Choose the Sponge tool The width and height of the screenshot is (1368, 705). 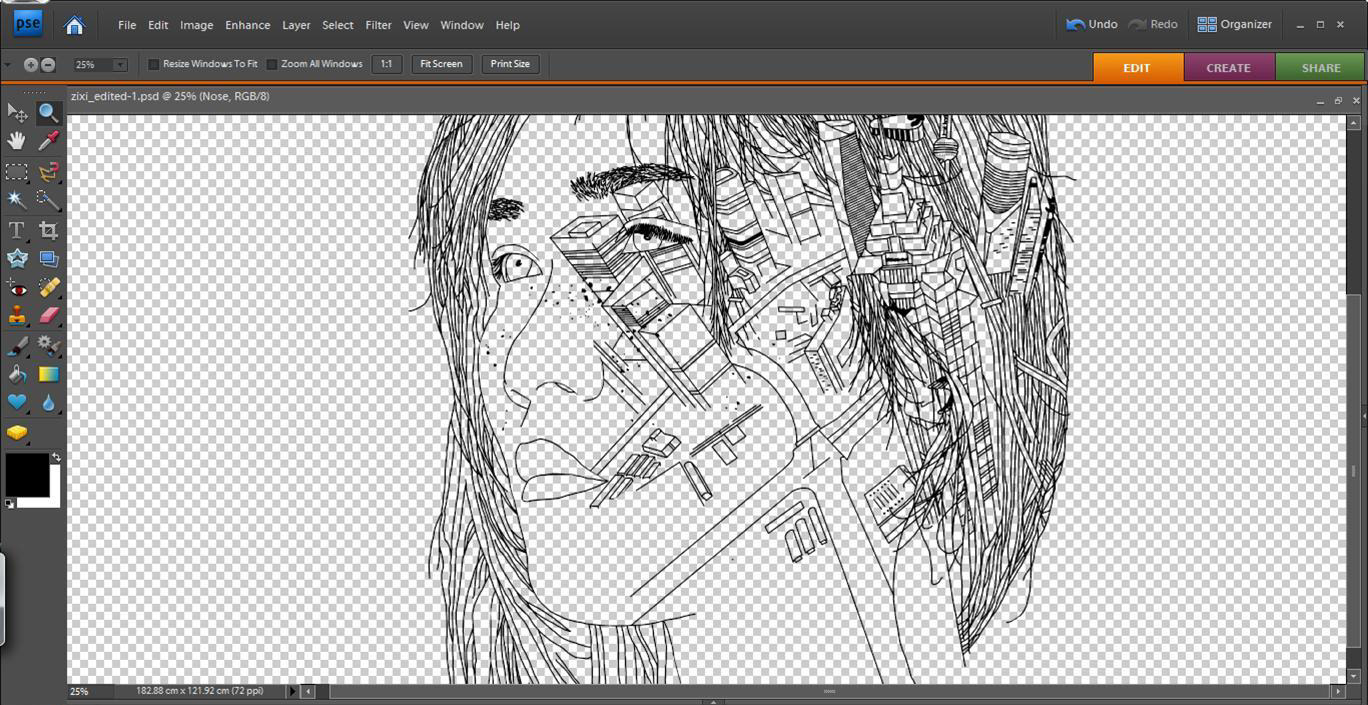point(17,433)
